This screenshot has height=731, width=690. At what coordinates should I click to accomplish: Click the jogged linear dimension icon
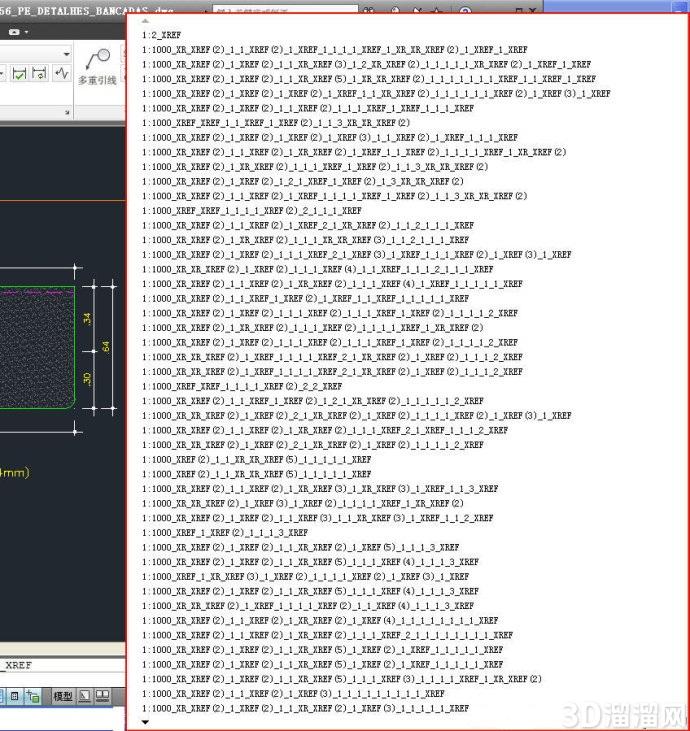point(62,73)
